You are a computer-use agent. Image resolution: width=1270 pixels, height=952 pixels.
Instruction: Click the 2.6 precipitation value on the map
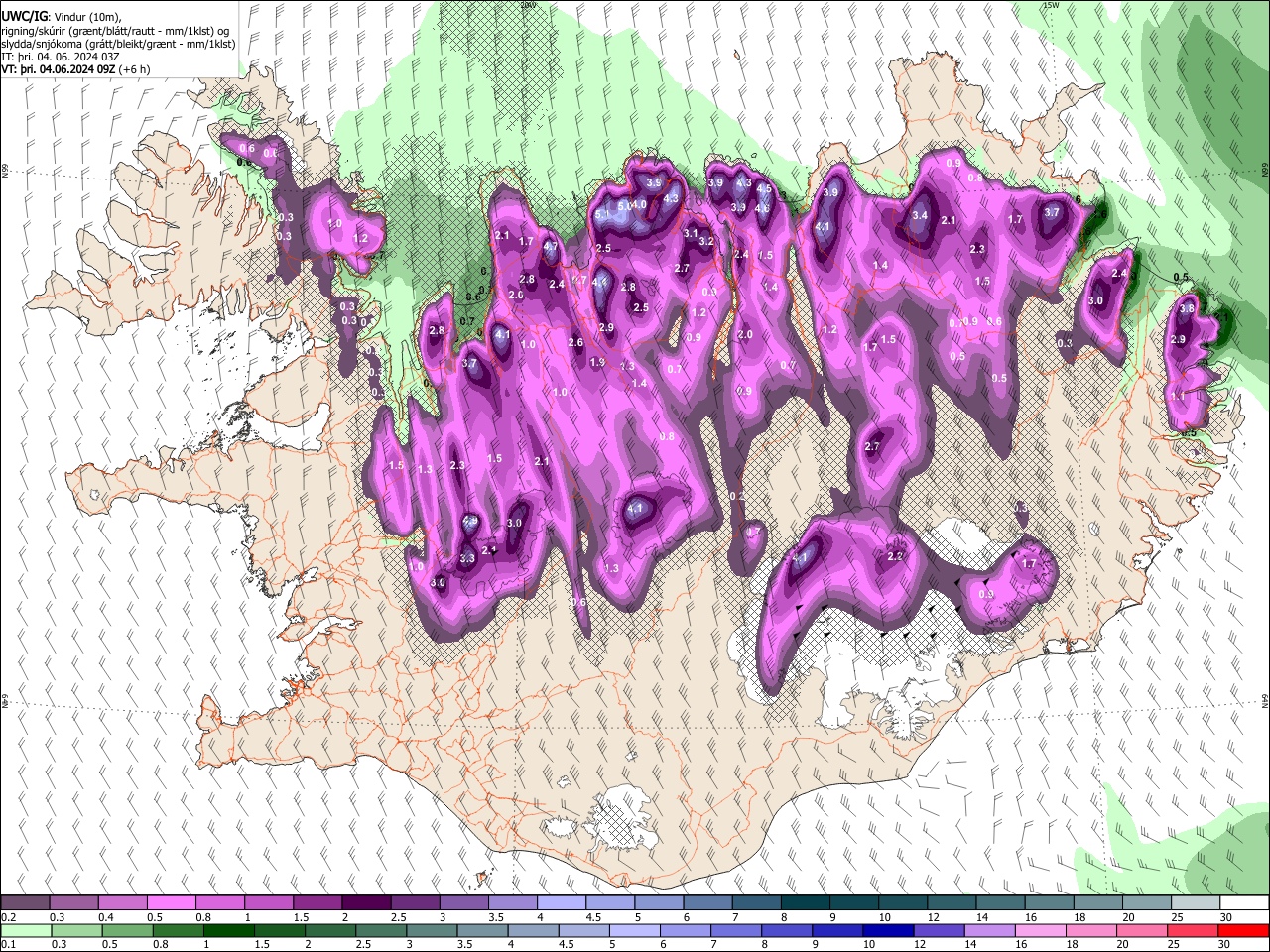(x=575, y=343)
